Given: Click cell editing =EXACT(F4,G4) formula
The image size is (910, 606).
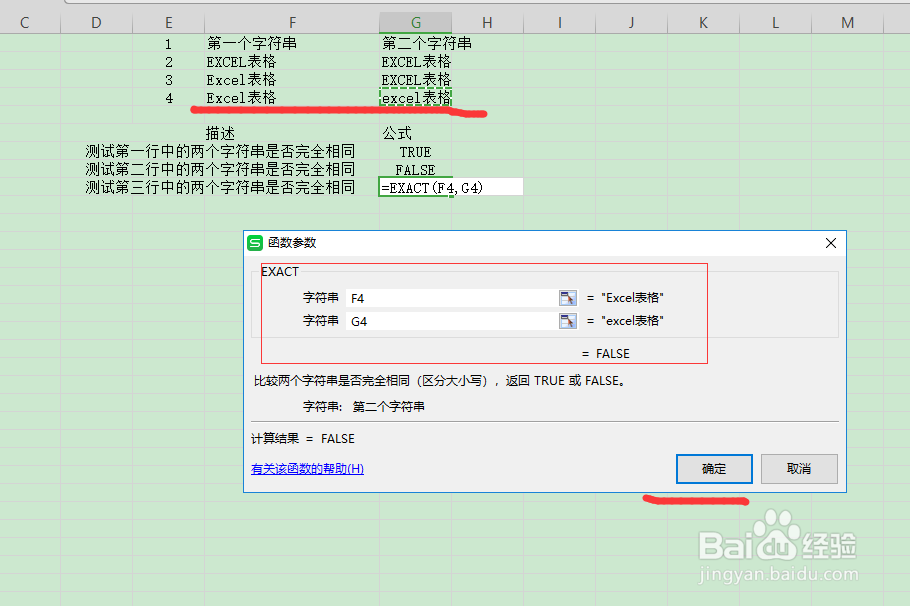Looking at the screenshot, I should [450, 187].
